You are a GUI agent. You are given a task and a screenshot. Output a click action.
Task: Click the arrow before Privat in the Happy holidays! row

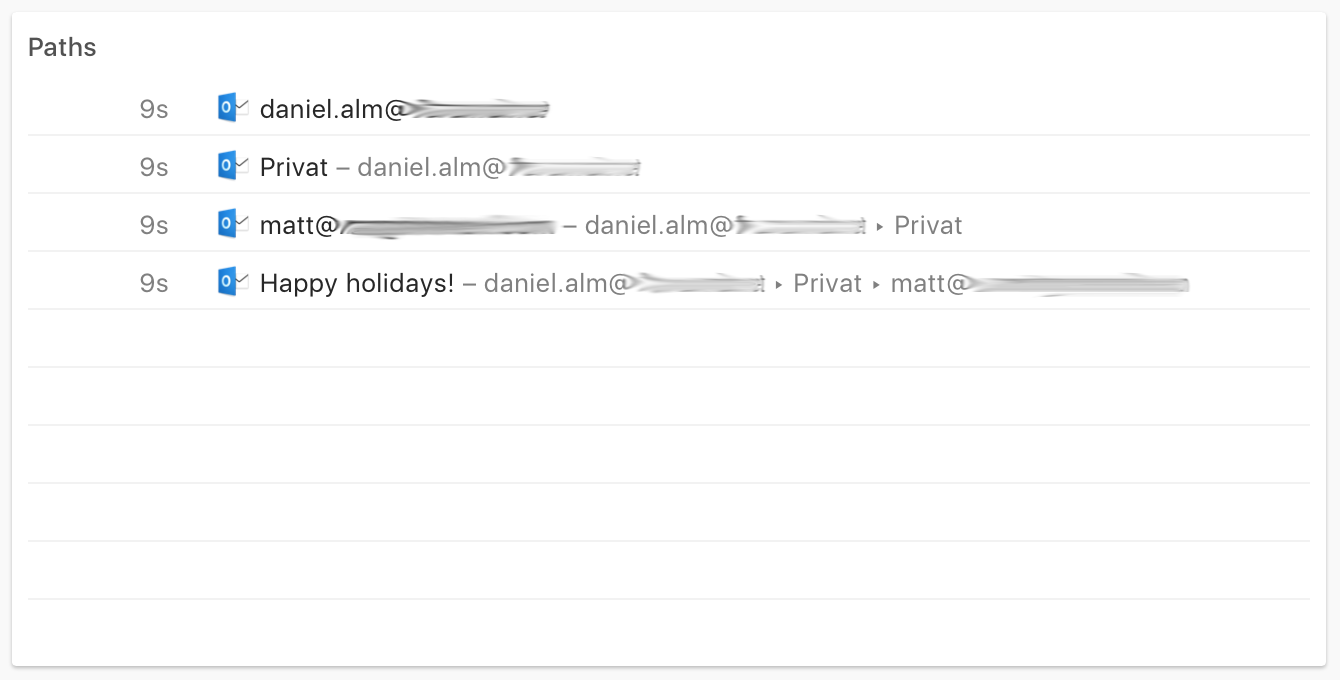click(x=778, y=285)
